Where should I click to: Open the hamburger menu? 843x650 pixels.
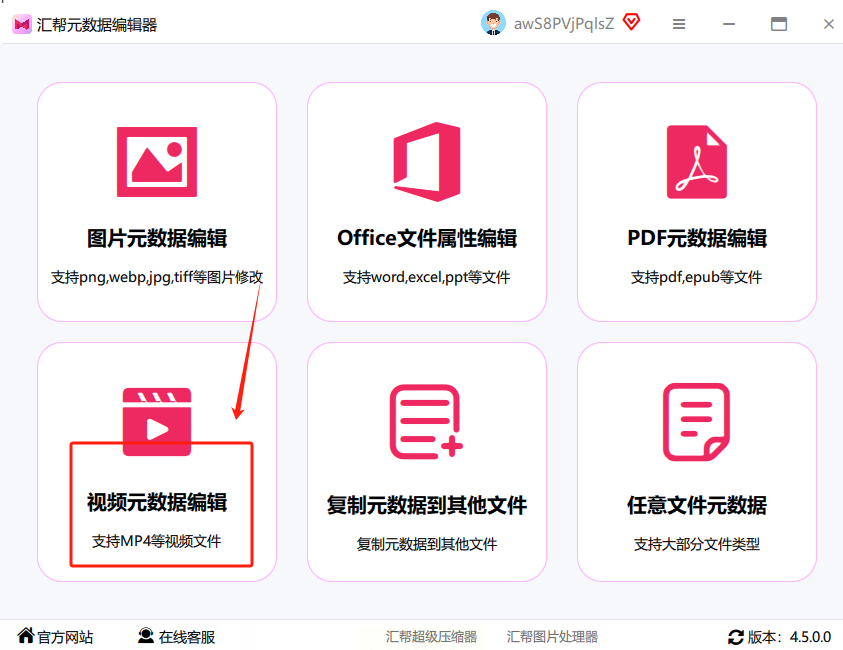coord(679,24)
